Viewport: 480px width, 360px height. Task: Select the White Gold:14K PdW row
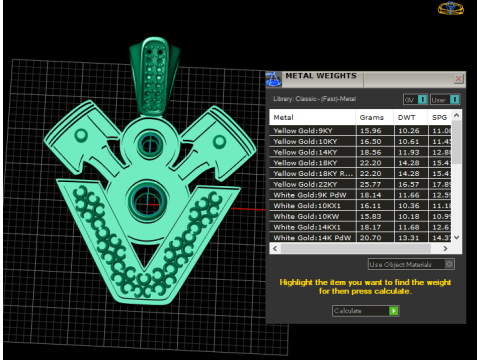coord(360,237)
